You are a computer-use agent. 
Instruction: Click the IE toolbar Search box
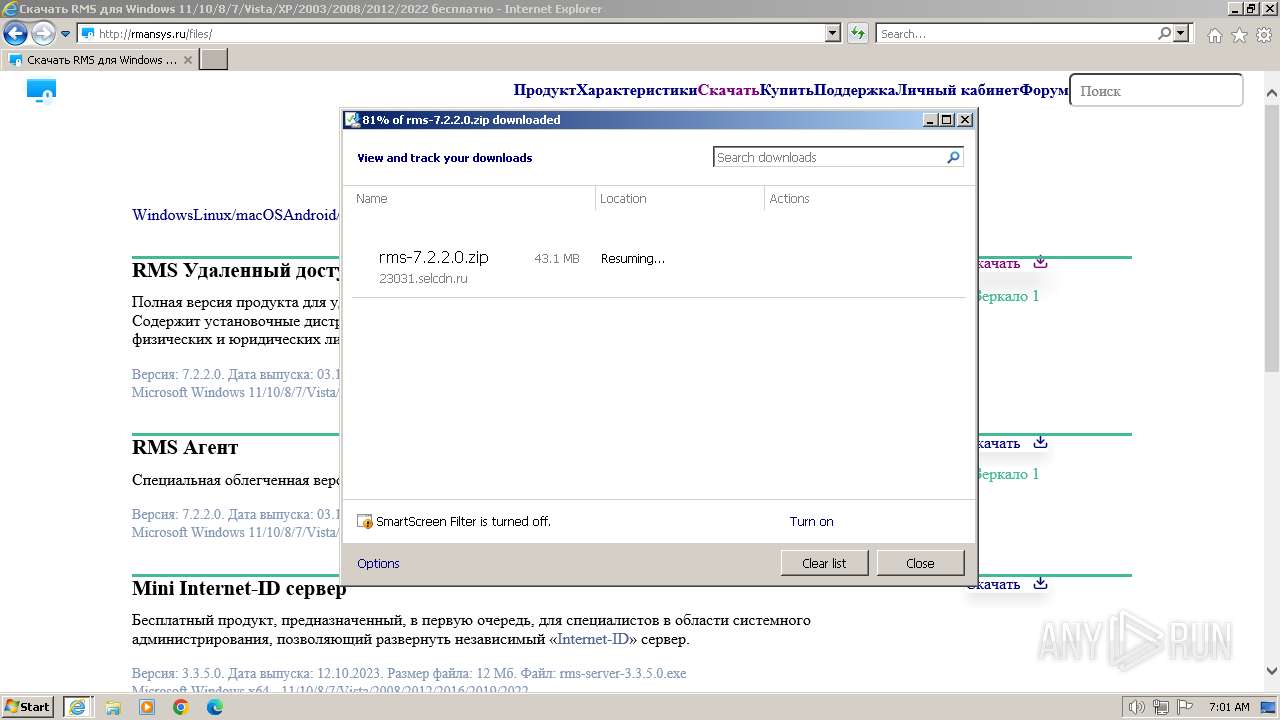1015,33
